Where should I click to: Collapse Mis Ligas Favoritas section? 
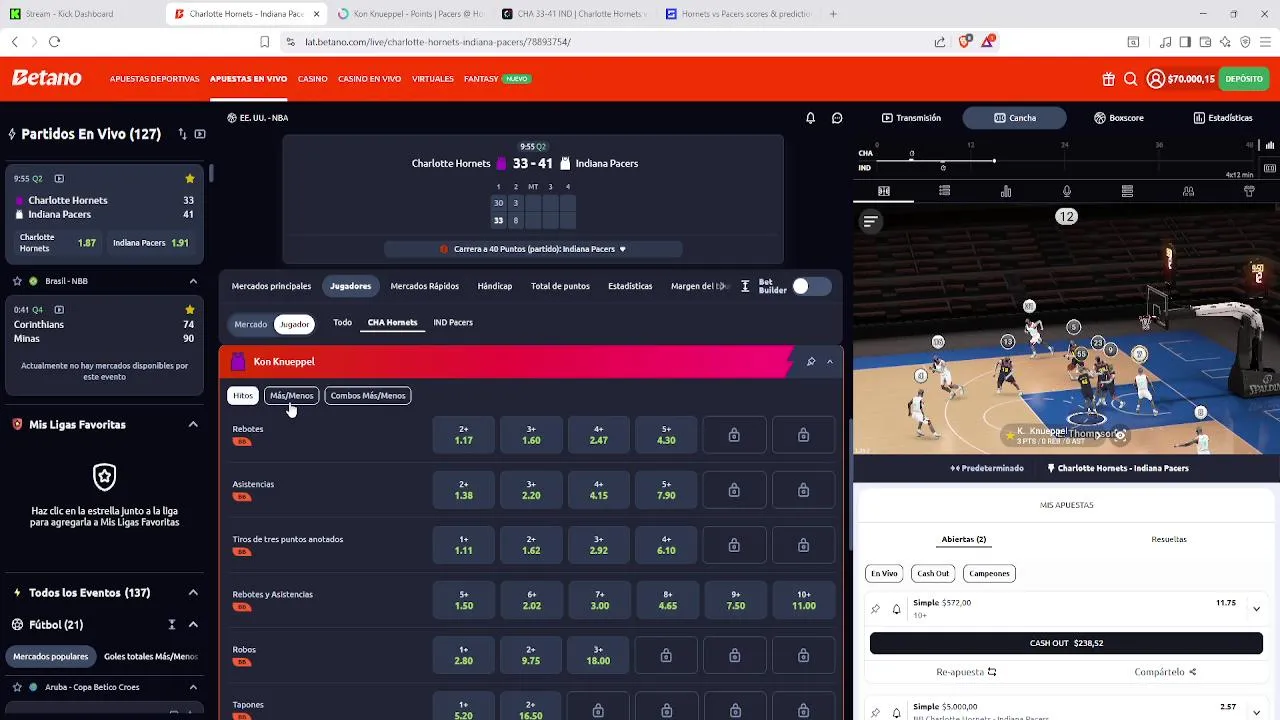(x=193, y=424)
